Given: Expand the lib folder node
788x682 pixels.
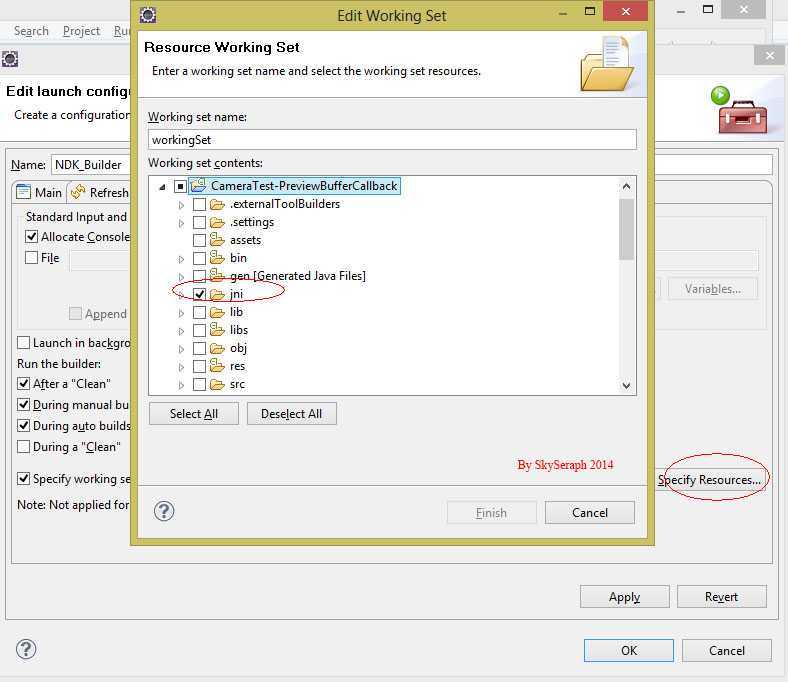Looking at the screenshot, I should [181, 314].
